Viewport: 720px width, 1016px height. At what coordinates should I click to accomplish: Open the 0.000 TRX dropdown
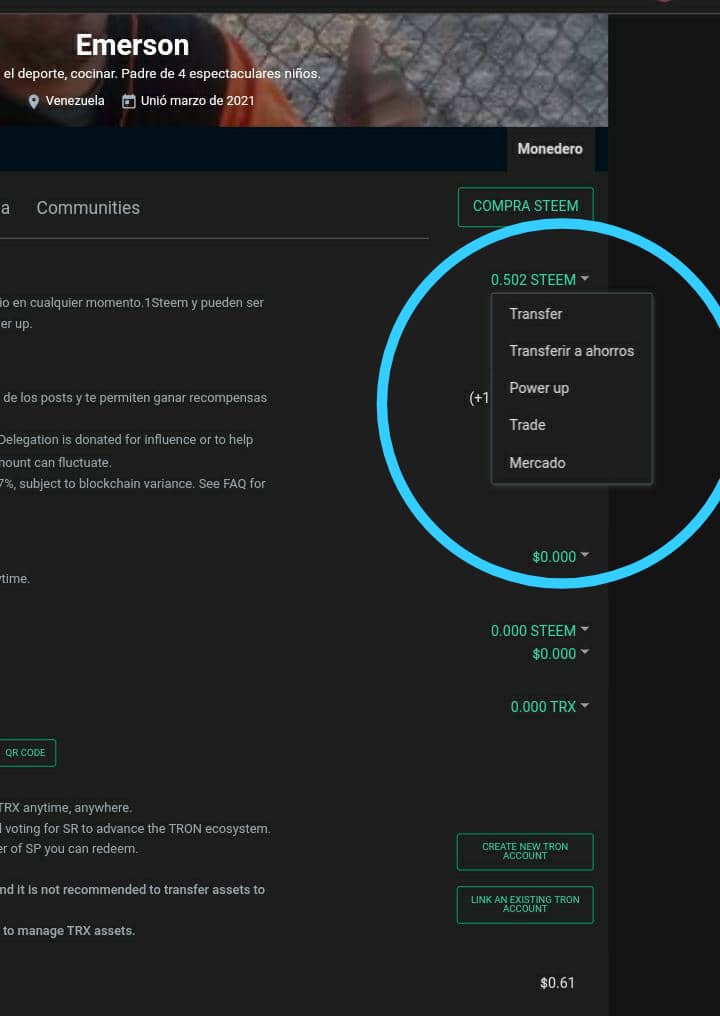click(x=550, y=707)
